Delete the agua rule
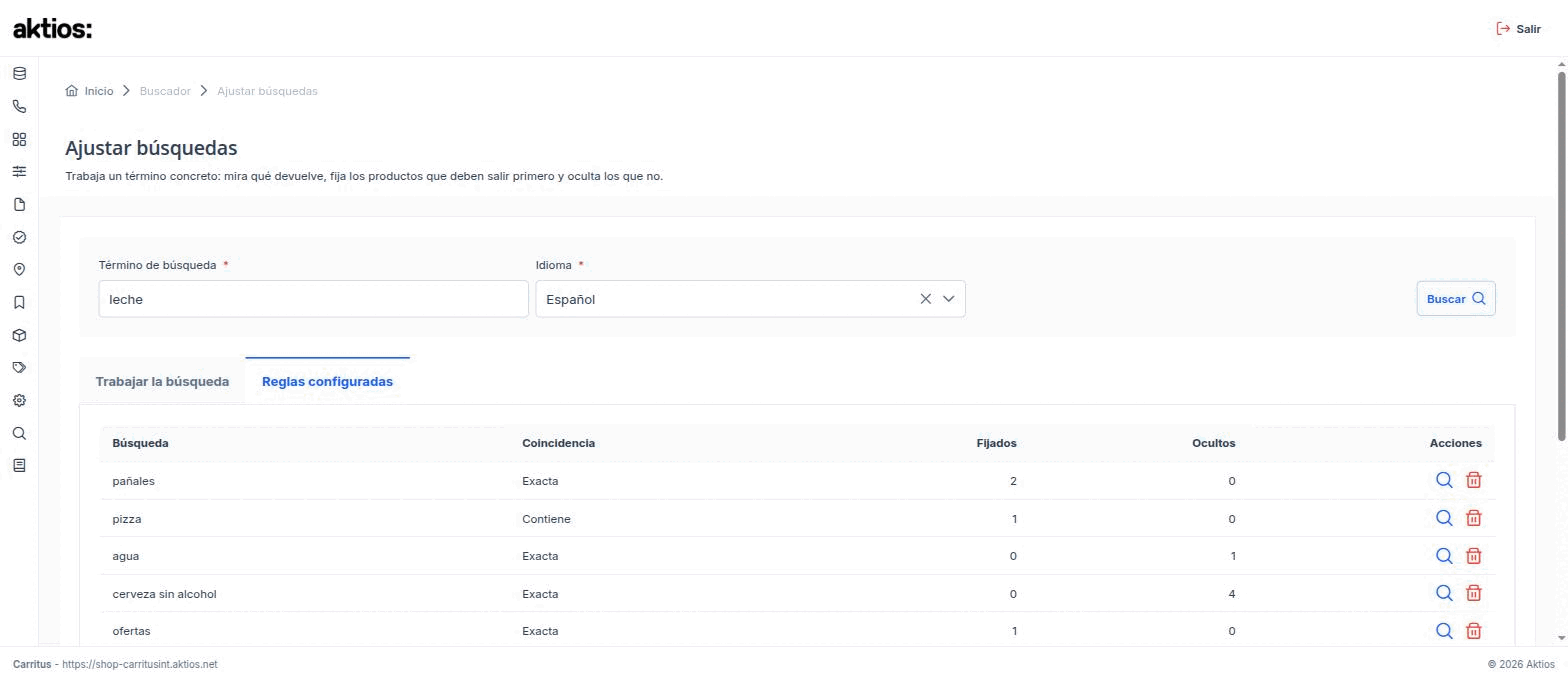 [x=1473, y=556]
